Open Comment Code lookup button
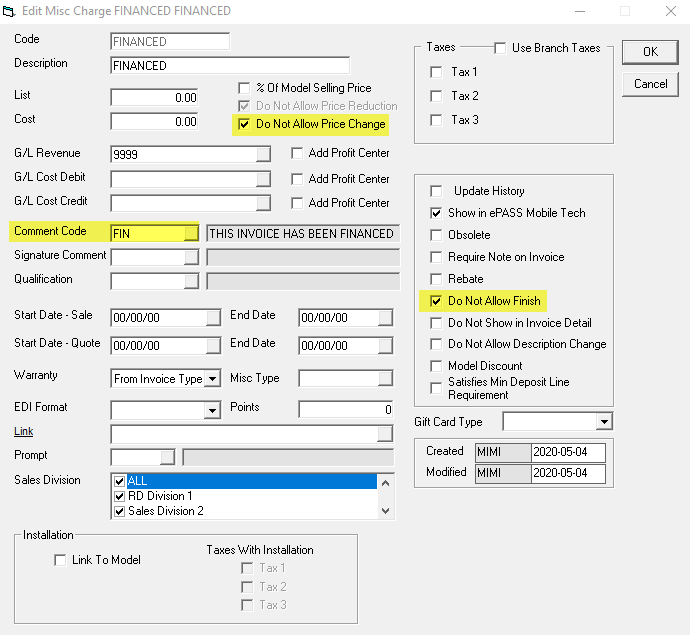 pos(191,233)
